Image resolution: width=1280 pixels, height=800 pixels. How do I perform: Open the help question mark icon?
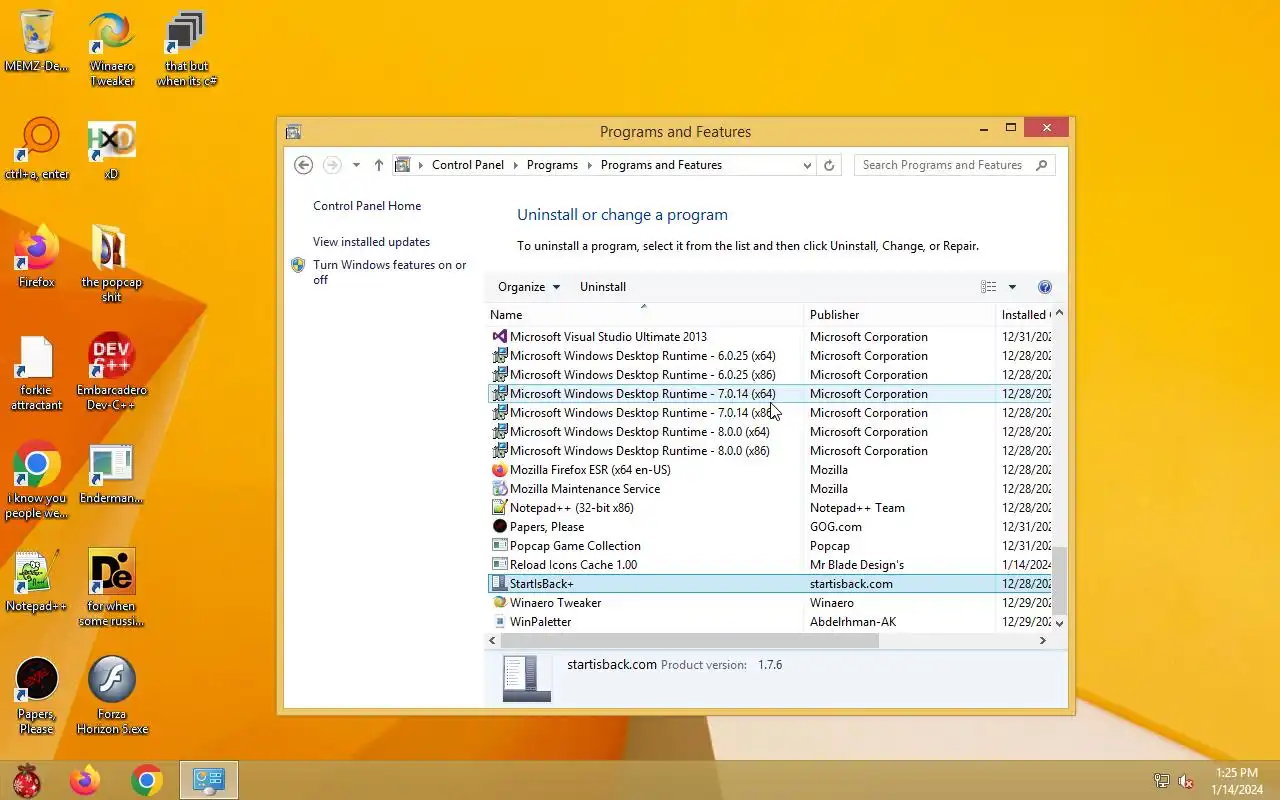point(1045,287)
